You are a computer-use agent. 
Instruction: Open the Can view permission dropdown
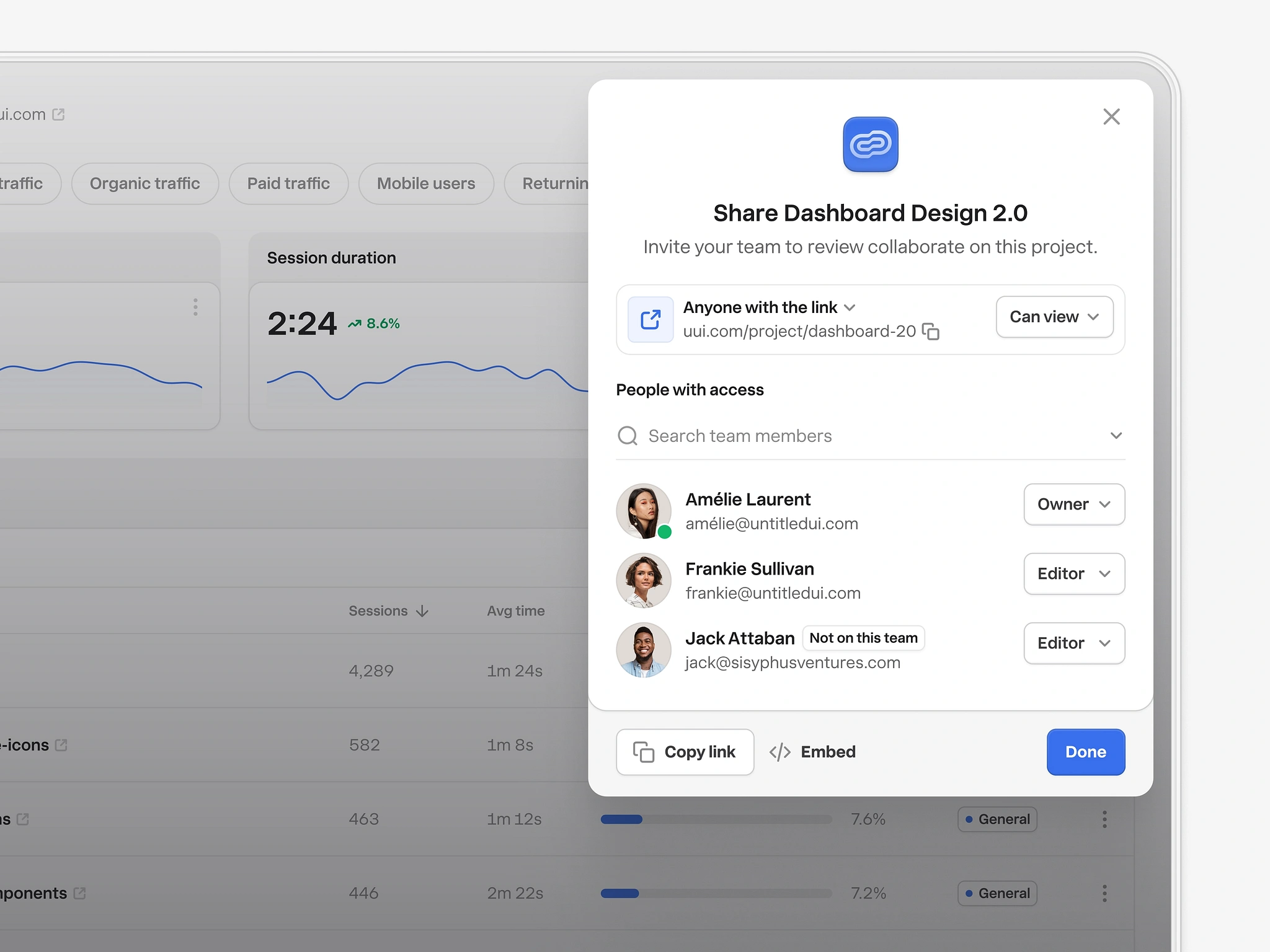[x=1054, y=317]
